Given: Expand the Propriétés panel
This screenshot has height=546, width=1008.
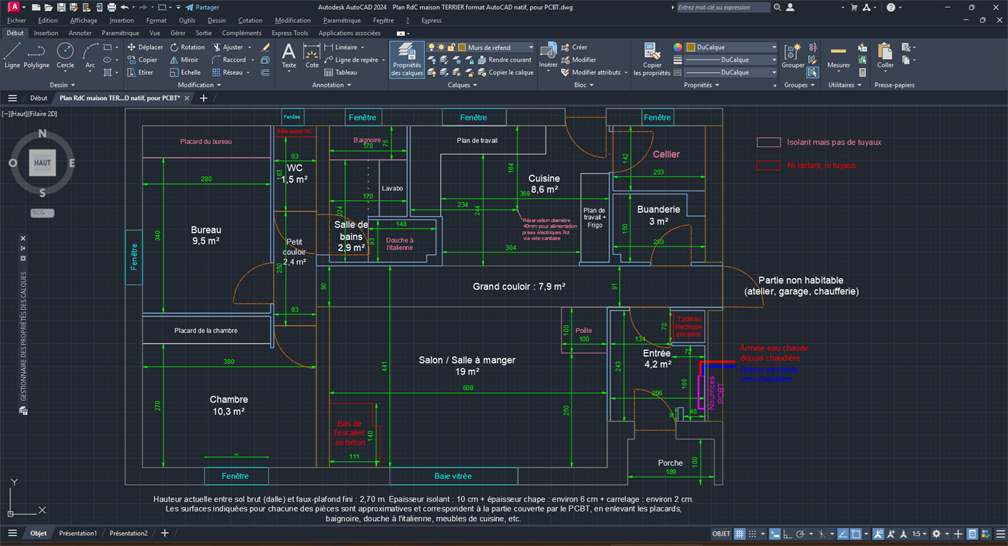Looking at the screenshot, I should 701,85.
